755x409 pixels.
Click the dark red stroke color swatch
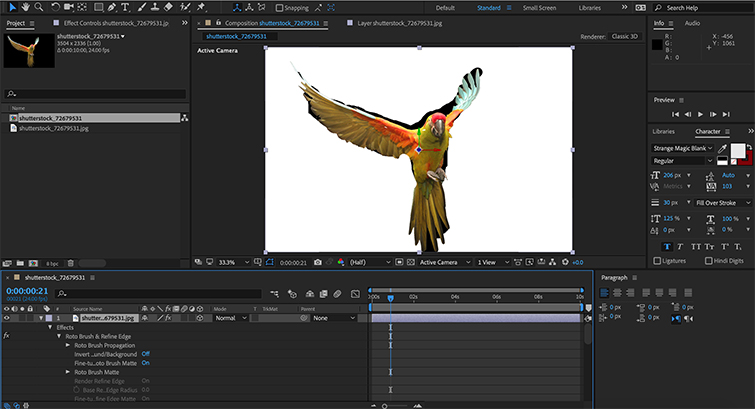pos(748,160)
